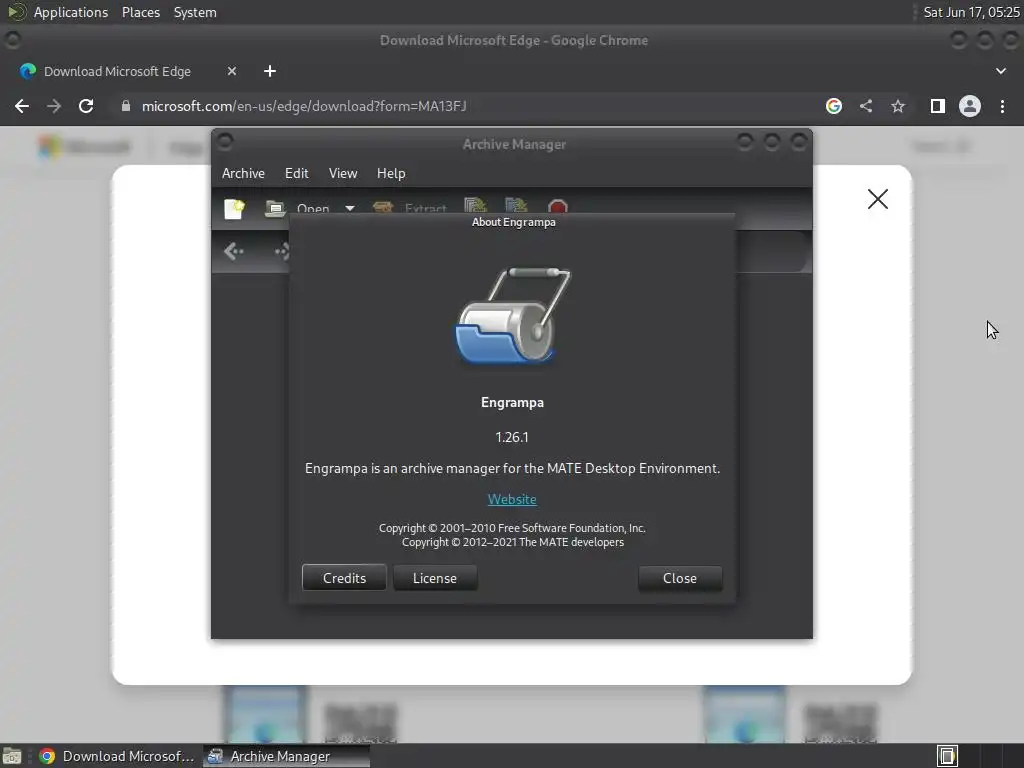Viewport: 1024px width, 768px height.
Task: Click the show desktop icon in bottom panel
Action: pos(12,756)
